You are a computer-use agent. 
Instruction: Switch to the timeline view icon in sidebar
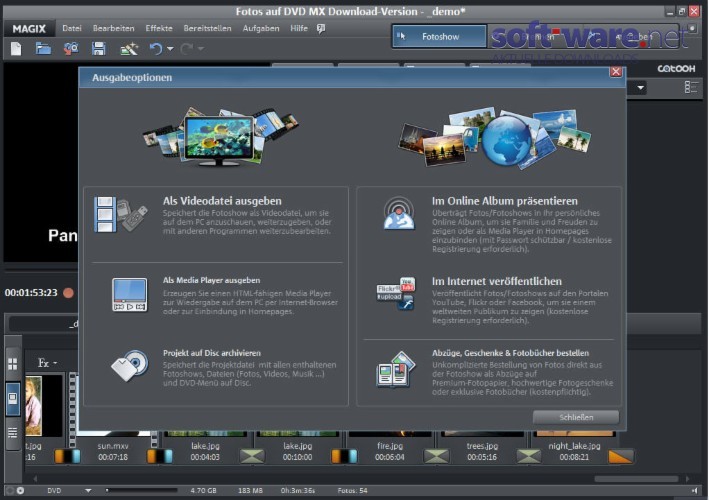[x=13, y=398]
